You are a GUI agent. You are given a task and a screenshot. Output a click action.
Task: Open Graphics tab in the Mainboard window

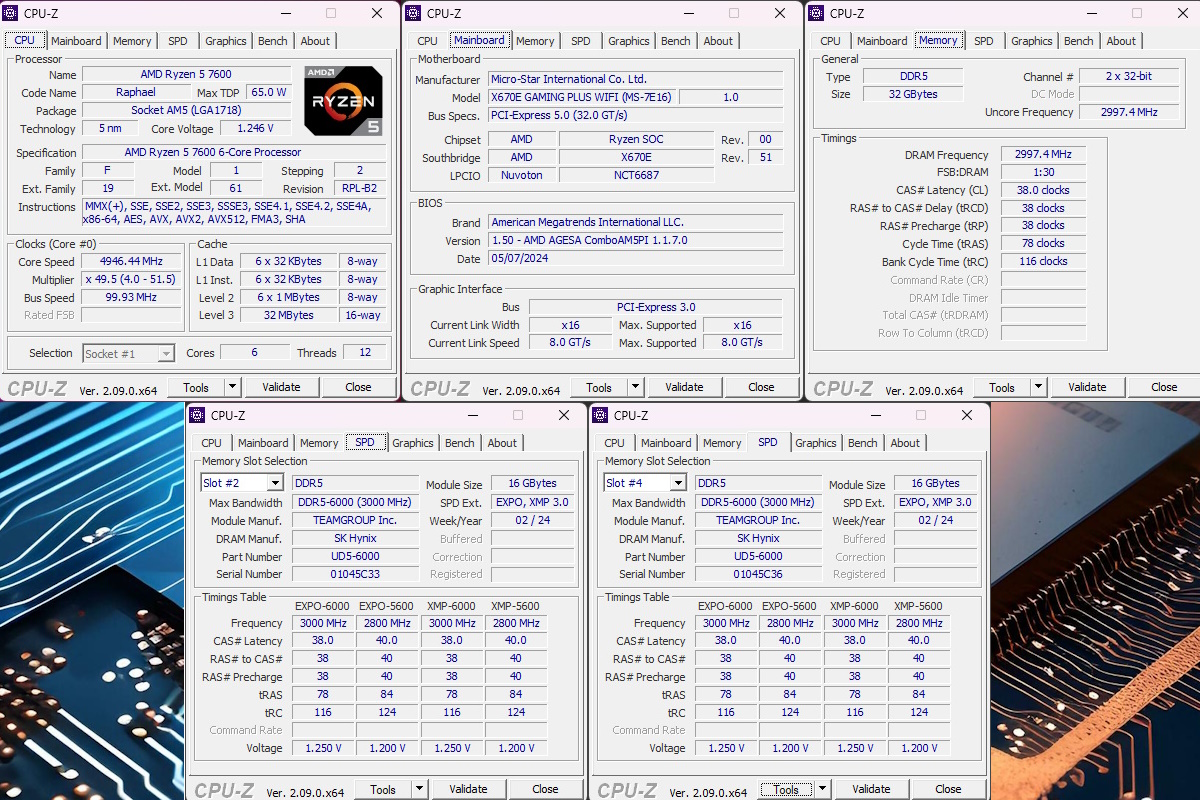(628, 41)
